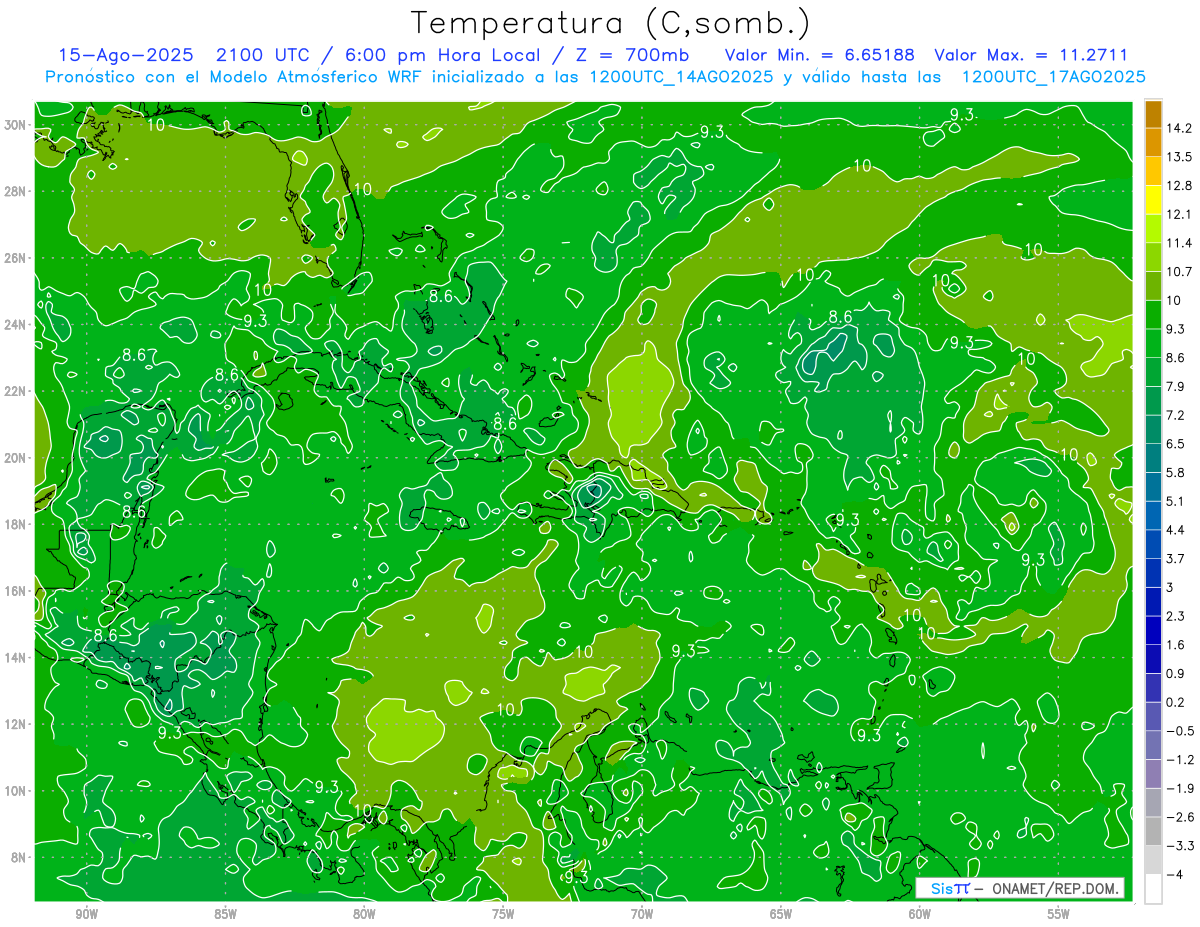The width and height of the screenshot is (1200, 927).
Task: Click the 30N latitude axis label
Action: pos(17,125)
